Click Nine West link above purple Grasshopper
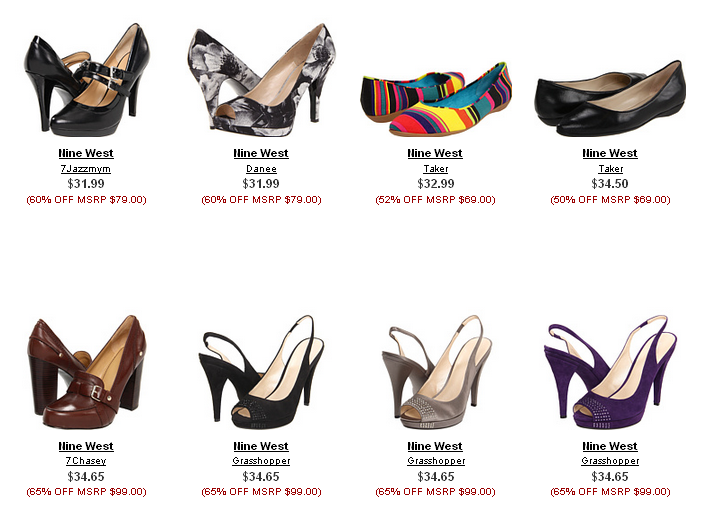The width and height of the screenshot is (711, 511). pyautogui.click(x=610, y=446)
